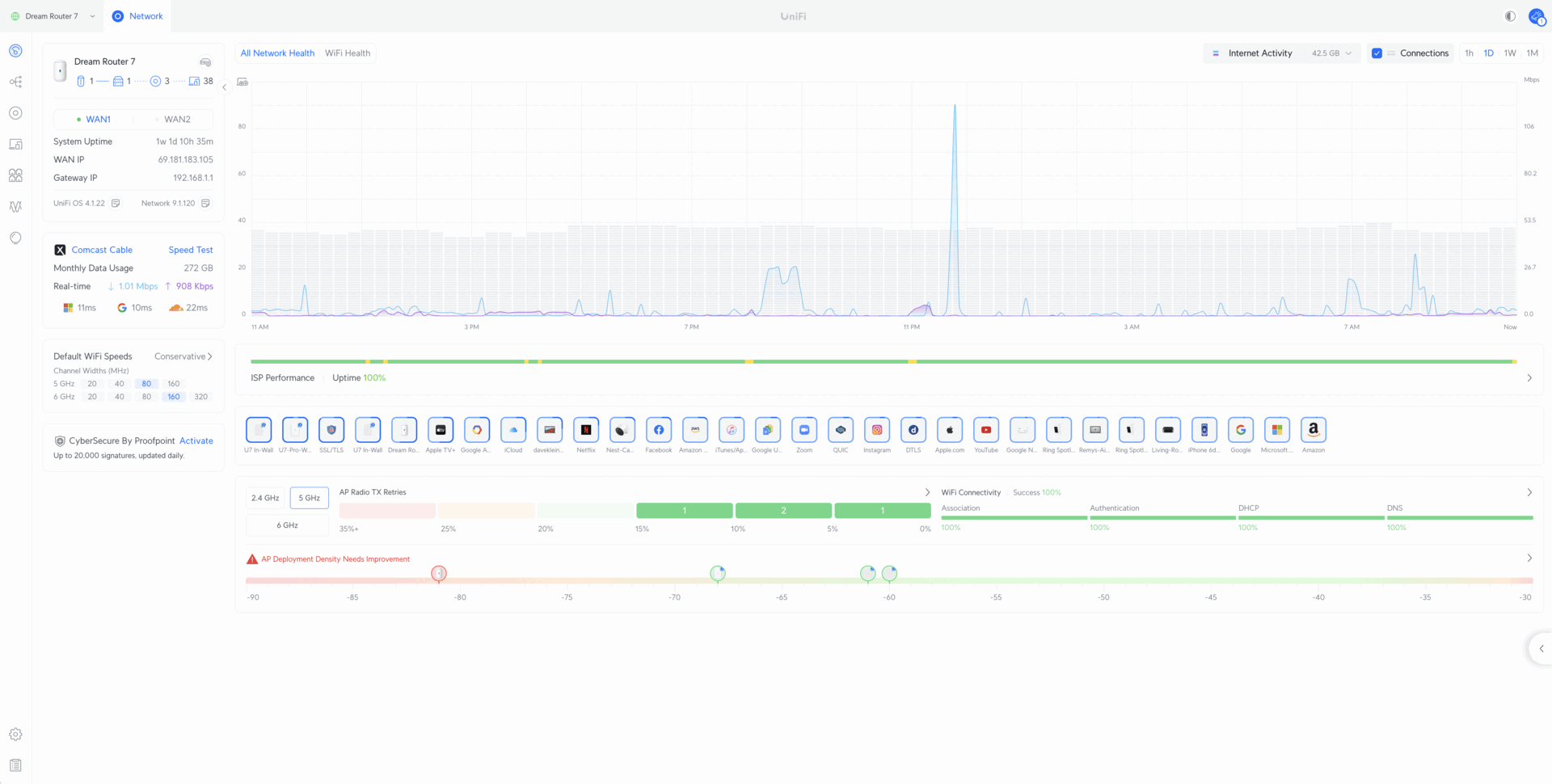Click the U7-Pro-Wall device icon
This screenshot has height=784, width=1552.
[x=295, y=430]
